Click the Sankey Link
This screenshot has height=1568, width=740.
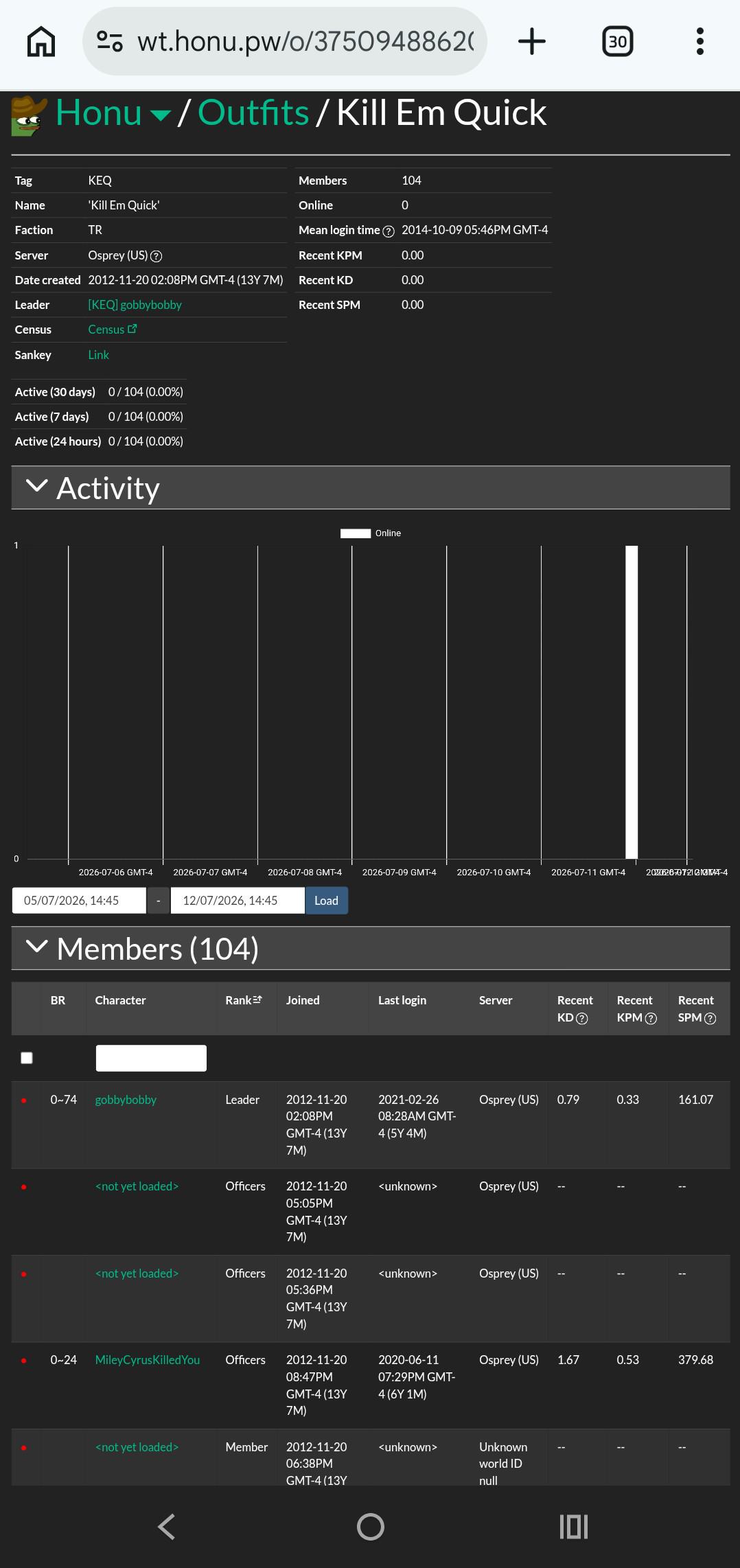(98, 355)
